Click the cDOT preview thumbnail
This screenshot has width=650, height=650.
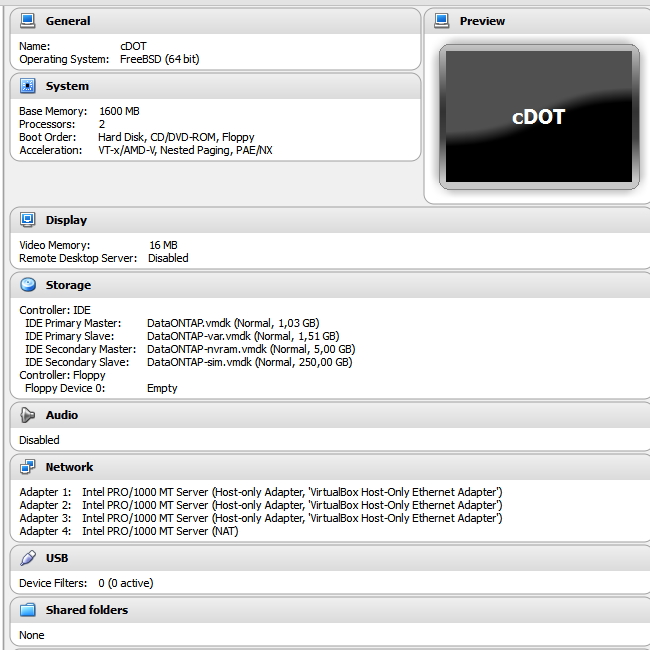pos(538,117)
